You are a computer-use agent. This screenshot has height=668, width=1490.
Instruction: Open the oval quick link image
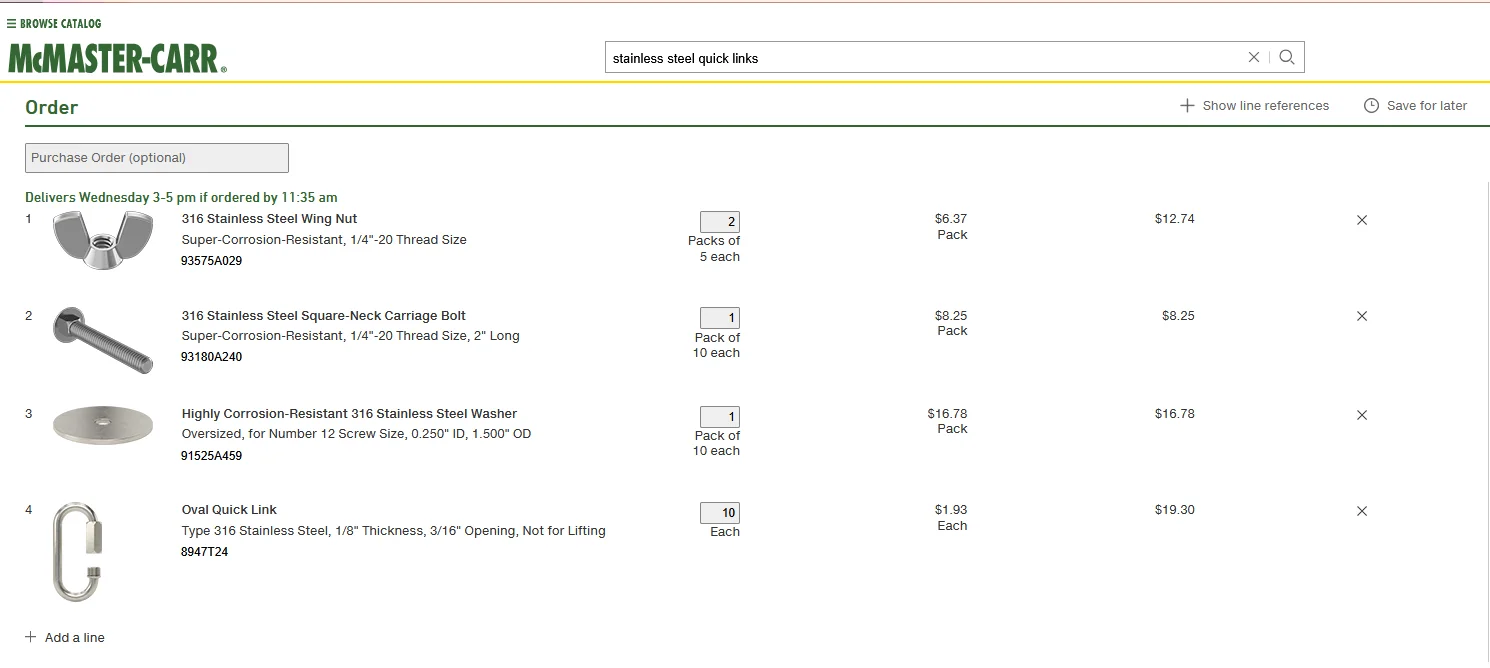(78, 552)
